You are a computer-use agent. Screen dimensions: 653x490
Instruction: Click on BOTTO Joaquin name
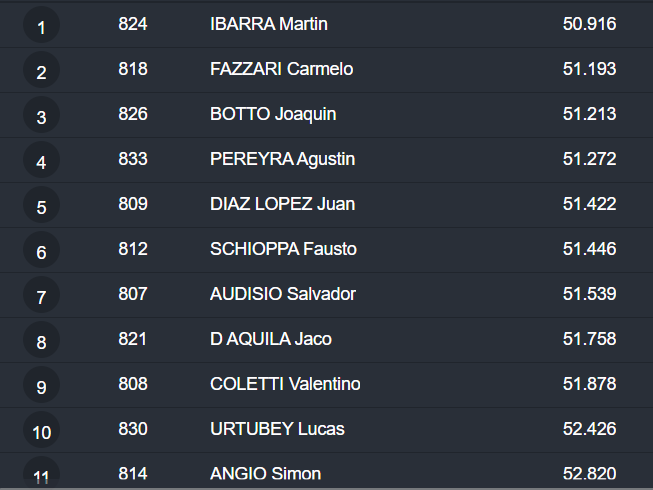tap(273, 114)
